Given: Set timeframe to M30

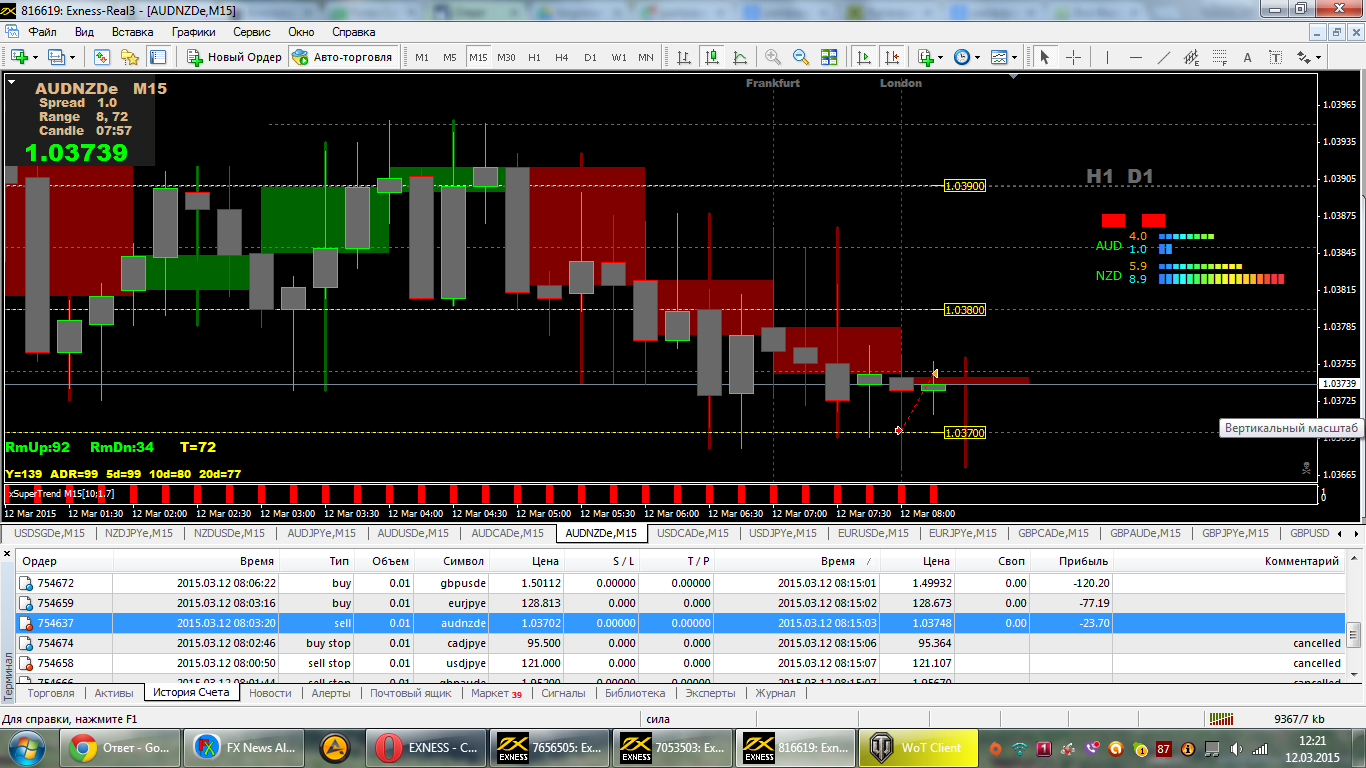Looking at the screenshot, I should point(506,57).
